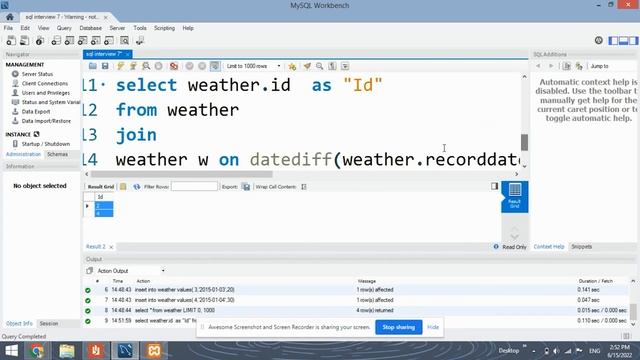The image size is (640, 360).
Task: Export recordset with the Export icon
Action: pyautogui.click(x=246, y=187)
